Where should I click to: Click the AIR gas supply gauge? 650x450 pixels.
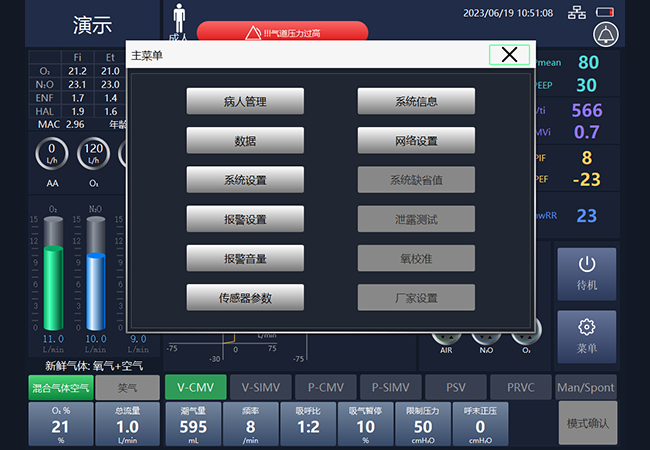(x=446, y=331)
